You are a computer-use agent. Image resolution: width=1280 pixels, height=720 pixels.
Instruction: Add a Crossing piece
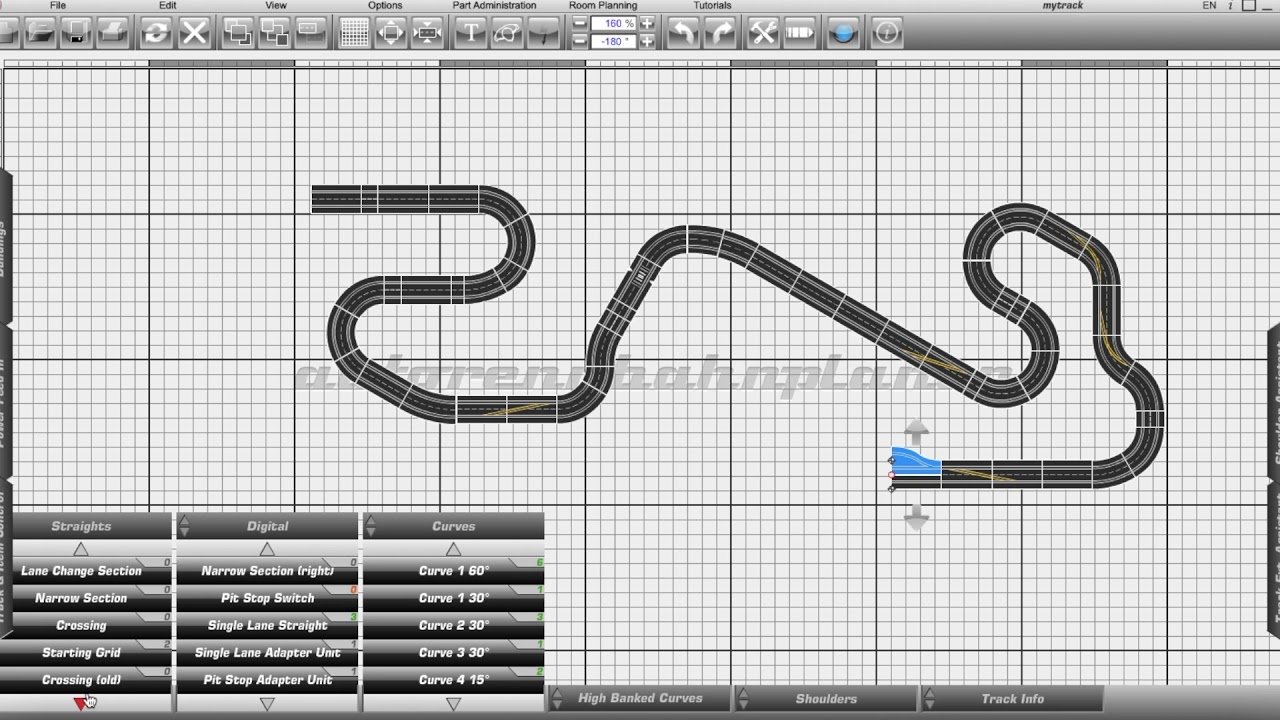pyautogui.click(x=82, y=625)
